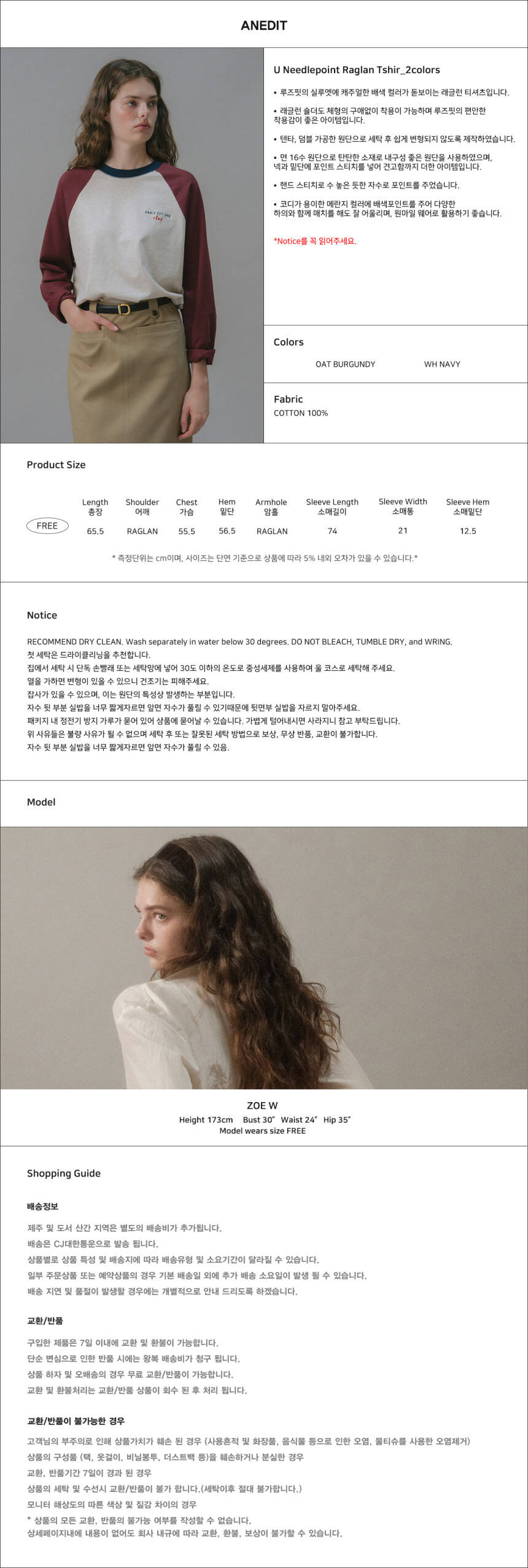
Task: Click the ANEDIT brand logo
Action: (264, 25)
